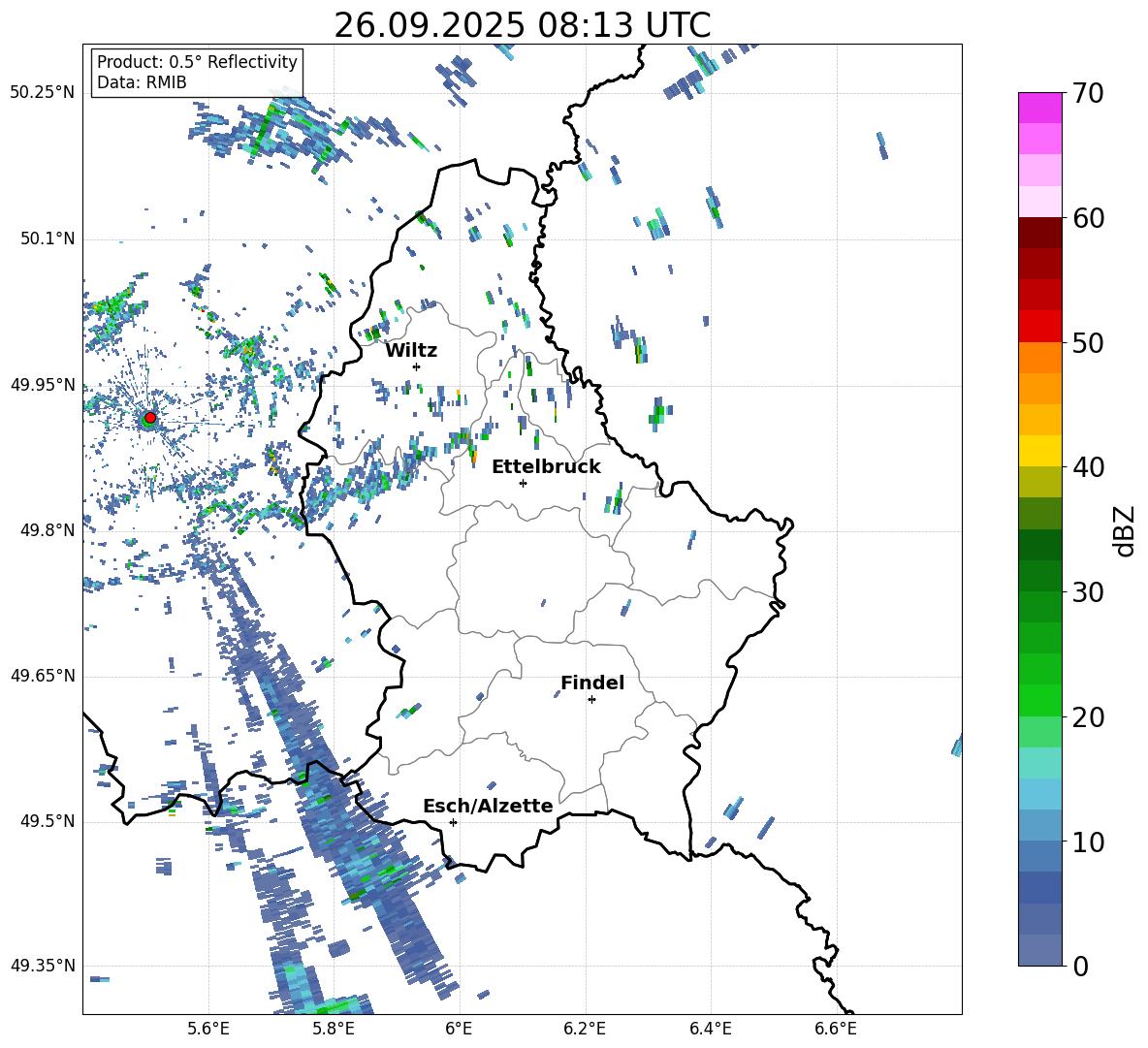Click the Ettelbruck station cross marker
Viewport: 1148px width, 1048px height.
click(523, 483)
